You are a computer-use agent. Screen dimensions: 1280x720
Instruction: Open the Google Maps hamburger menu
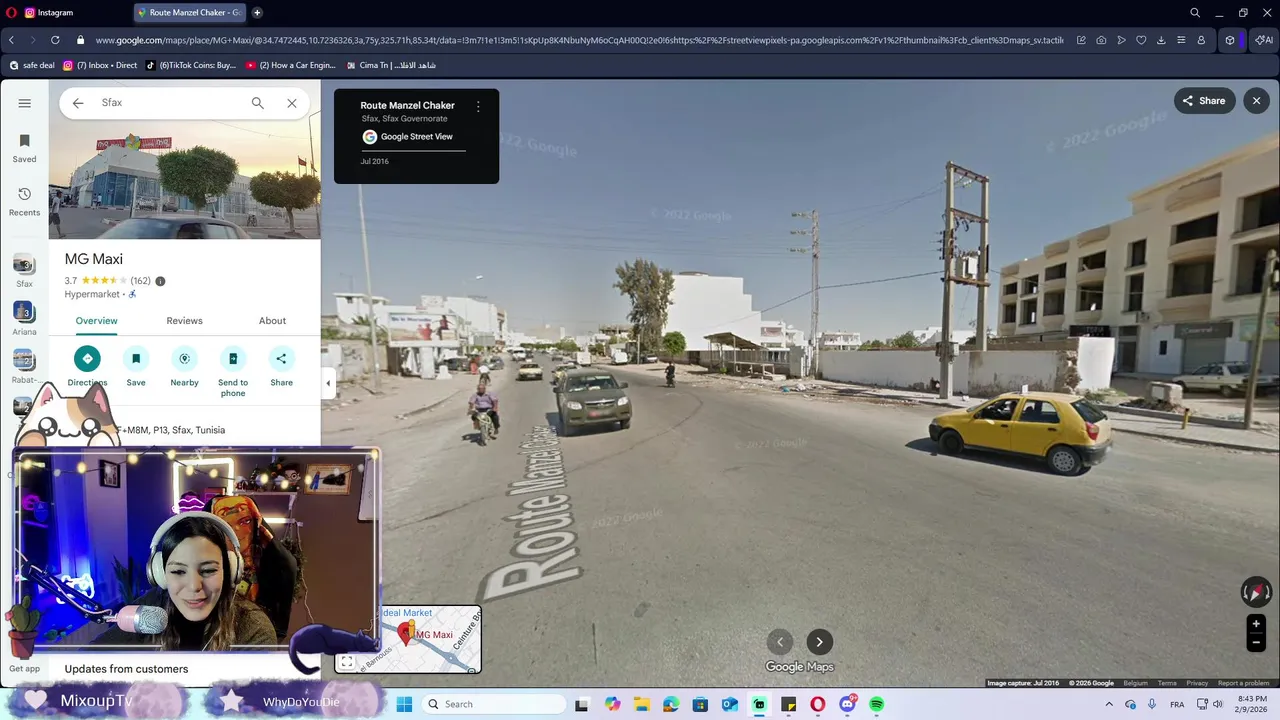[24, 103]
